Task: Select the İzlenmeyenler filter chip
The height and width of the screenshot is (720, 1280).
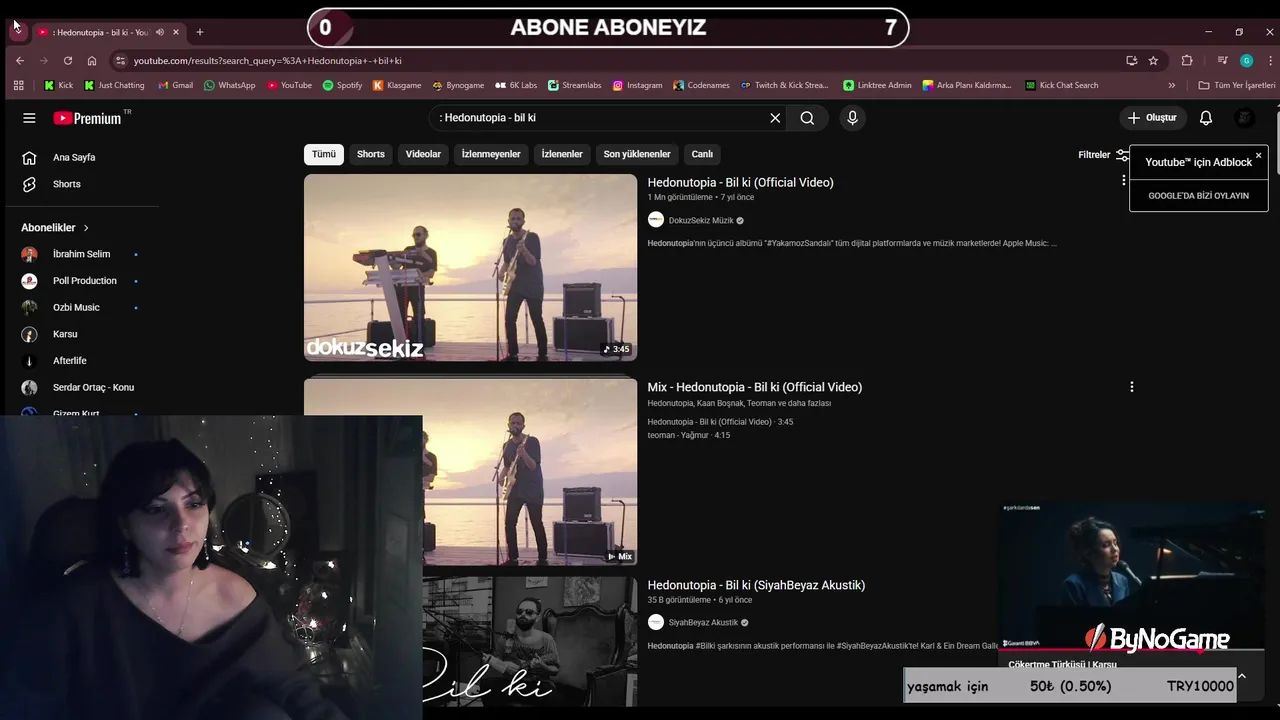Action: [x=491, y=154]
